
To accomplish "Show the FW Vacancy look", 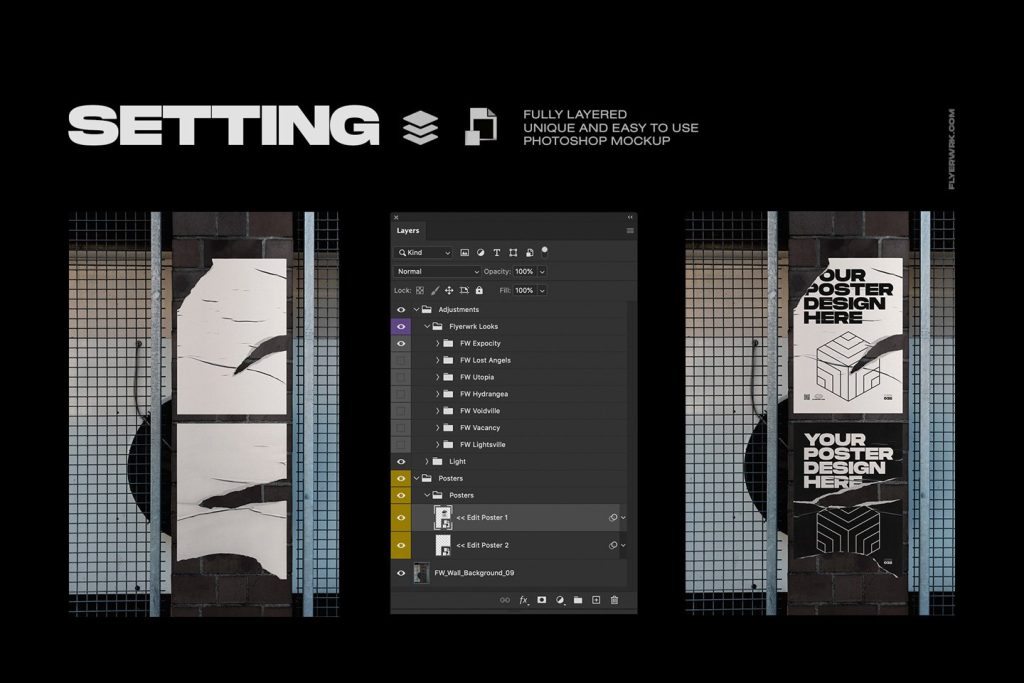I will [x=401, y=428].
